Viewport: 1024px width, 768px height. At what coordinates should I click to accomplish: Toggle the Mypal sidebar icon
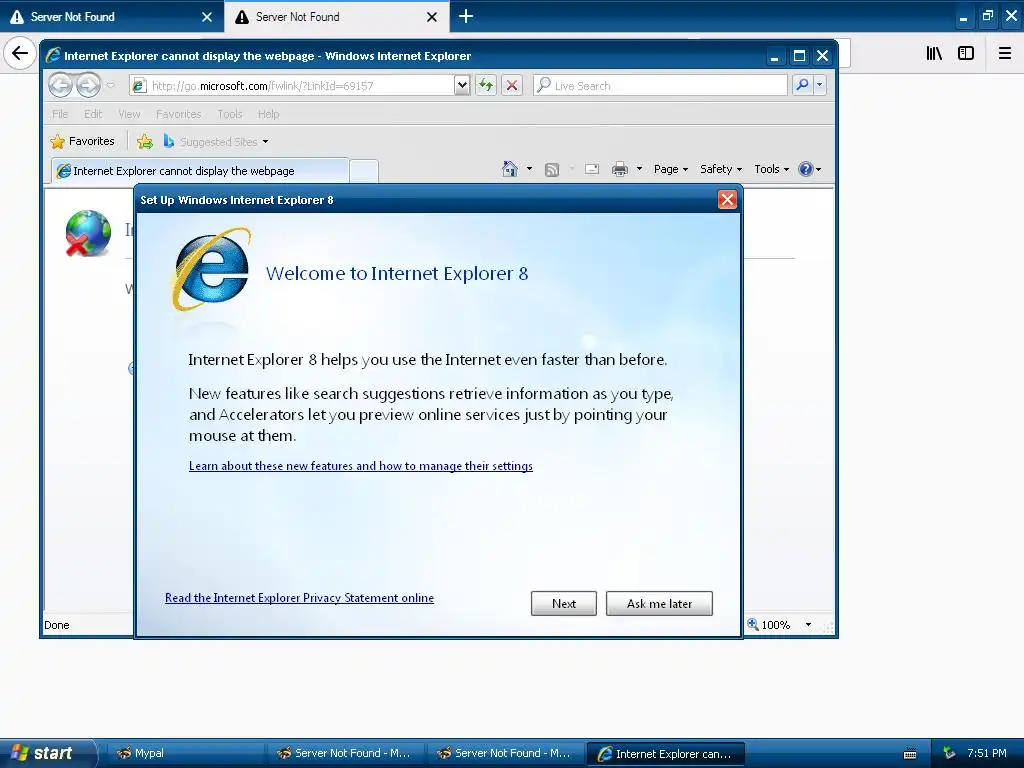coord(966,53)
